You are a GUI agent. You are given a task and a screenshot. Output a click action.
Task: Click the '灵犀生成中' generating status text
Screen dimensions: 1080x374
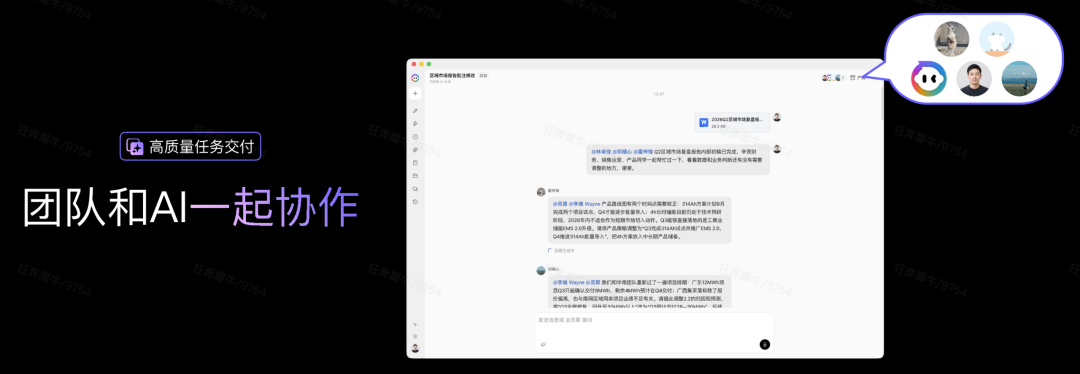[563, 251]
